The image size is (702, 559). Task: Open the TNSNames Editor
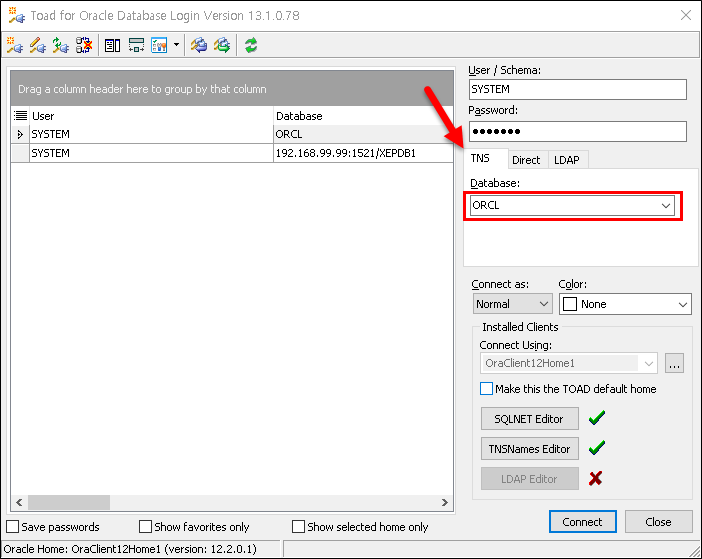[529, 448]
